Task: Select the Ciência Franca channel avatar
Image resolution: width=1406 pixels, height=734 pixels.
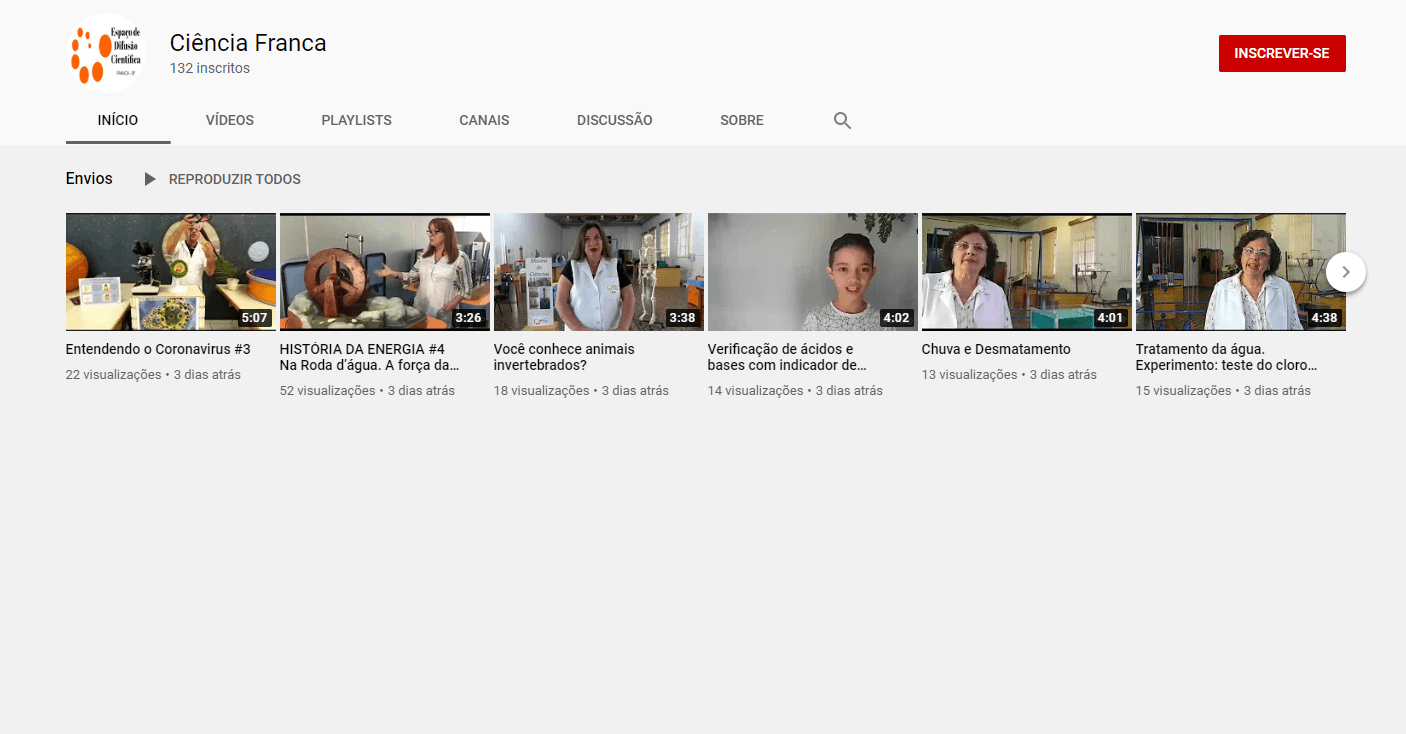Action: coord(105,52)
